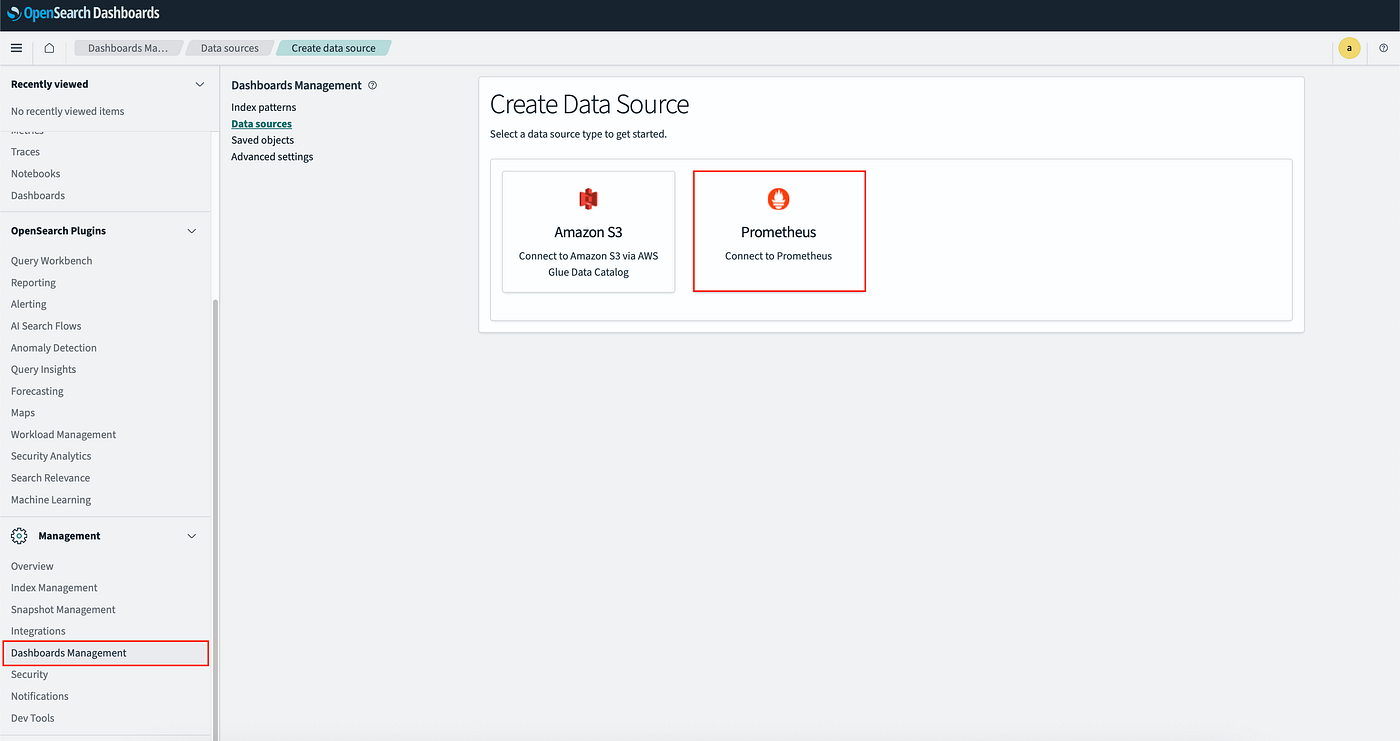This screenshot has width=1400, height=741.
Task: Click the "Recently viewed" section title
Action: (x=50, y=84)
